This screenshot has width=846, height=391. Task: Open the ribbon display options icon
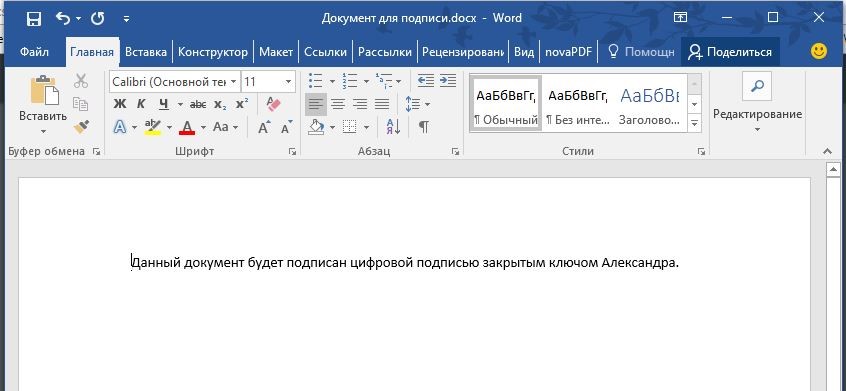tap(680, 18)
